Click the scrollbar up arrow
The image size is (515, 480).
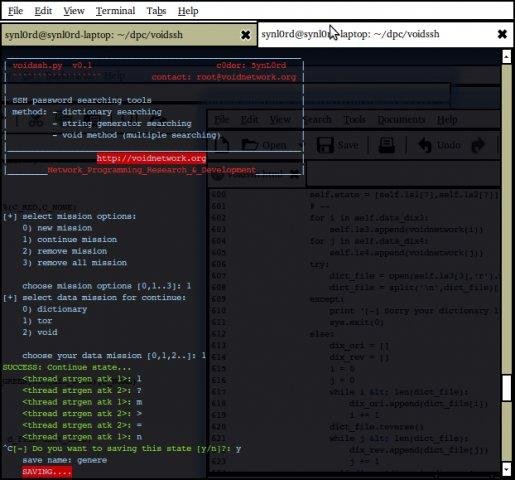click(x=506, y=57)
